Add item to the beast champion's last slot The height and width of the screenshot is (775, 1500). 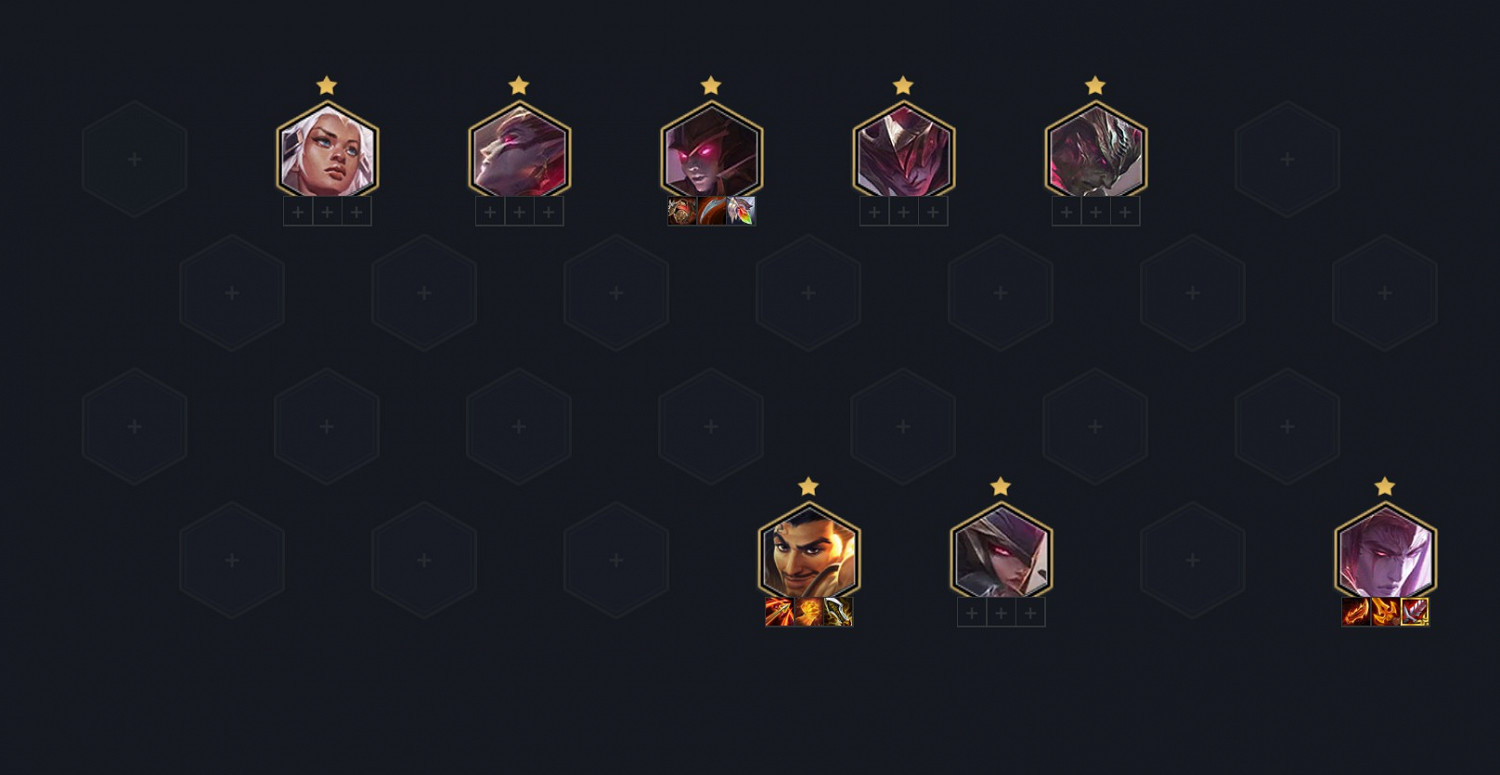pyautogui.click(x=1125, y=211)
